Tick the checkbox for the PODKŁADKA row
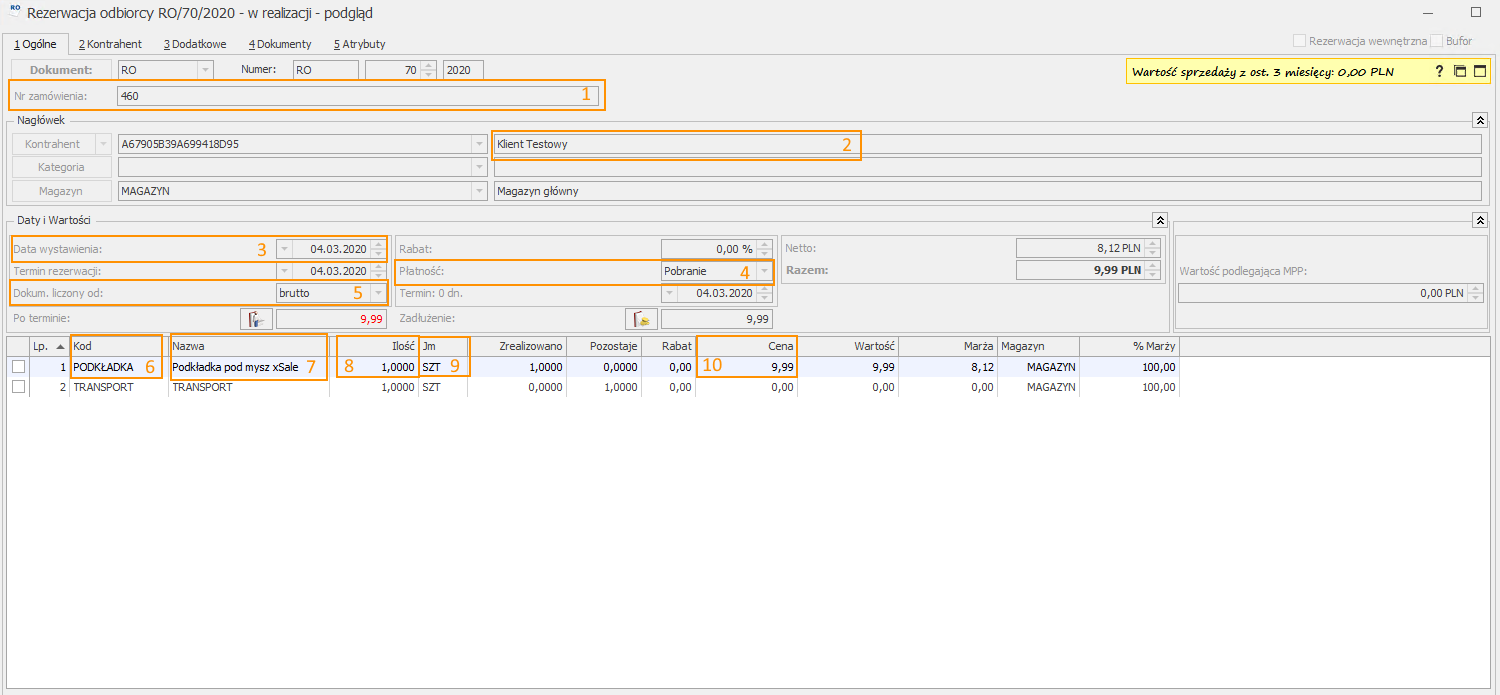This screenshot has height=695, width=1500. 18,367
